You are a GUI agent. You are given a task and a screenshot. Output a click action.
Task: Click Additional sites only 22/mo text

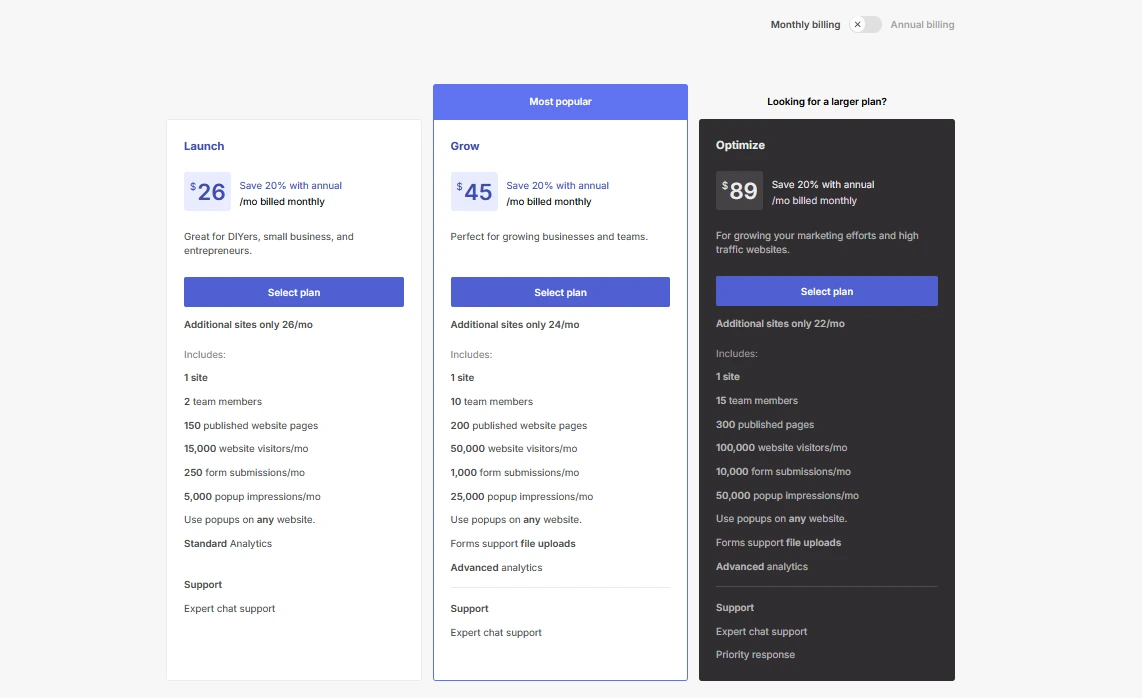780,323
